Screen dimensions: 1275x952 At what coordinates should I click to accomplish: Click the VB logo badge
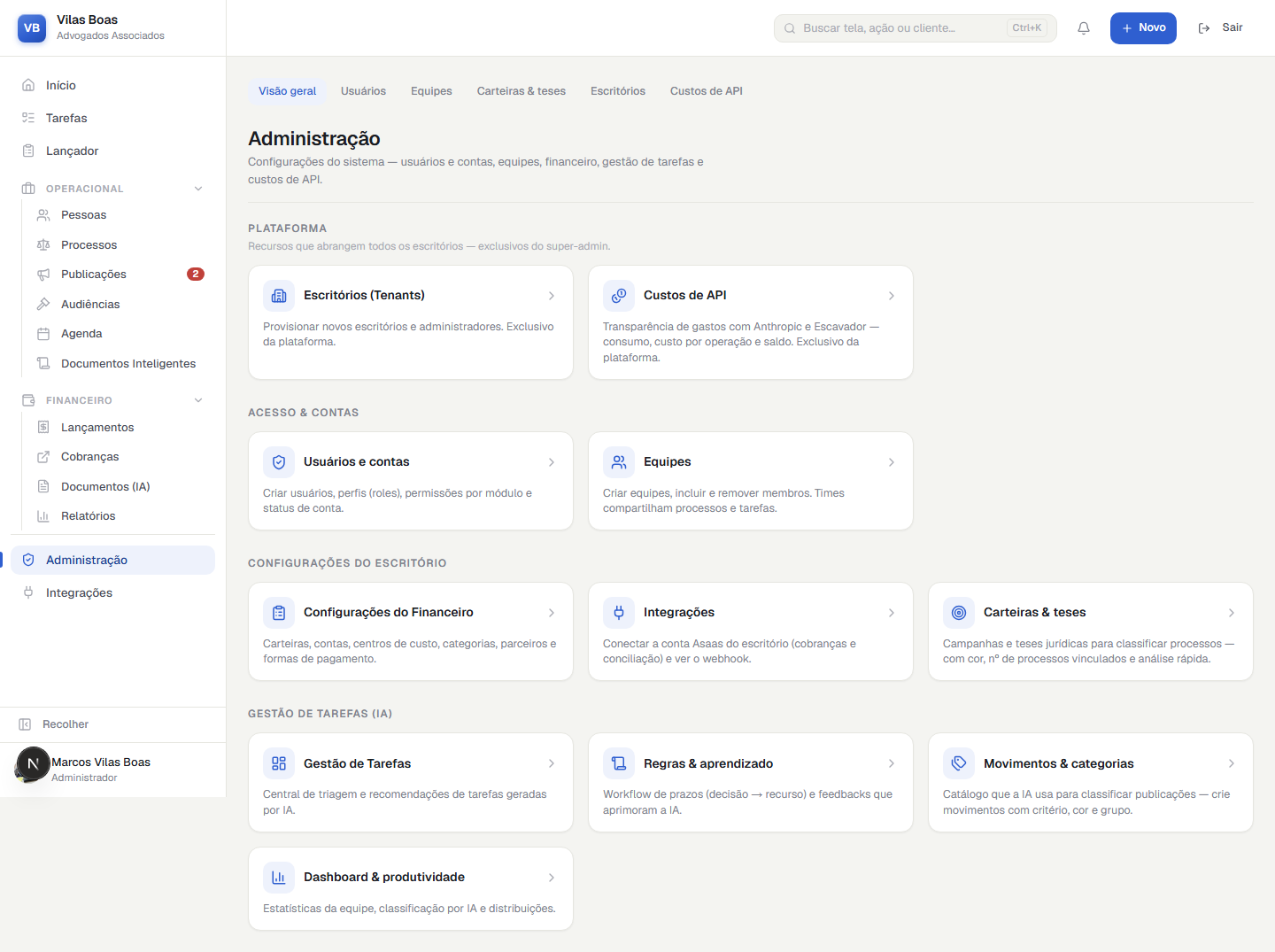[32, 28]
